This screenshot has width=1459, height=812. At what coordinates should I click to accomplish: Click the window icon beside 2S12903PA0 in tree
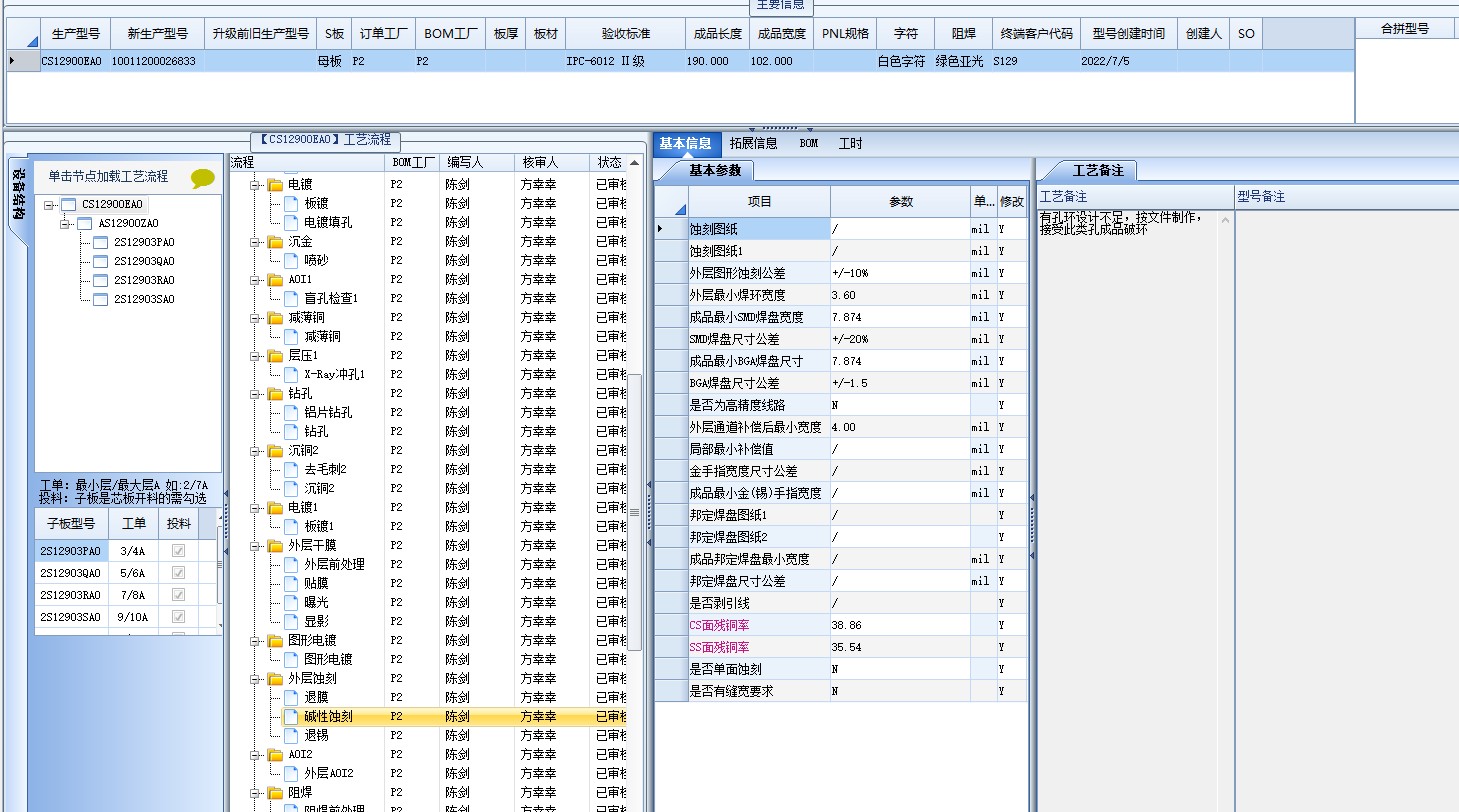[100, 242]
